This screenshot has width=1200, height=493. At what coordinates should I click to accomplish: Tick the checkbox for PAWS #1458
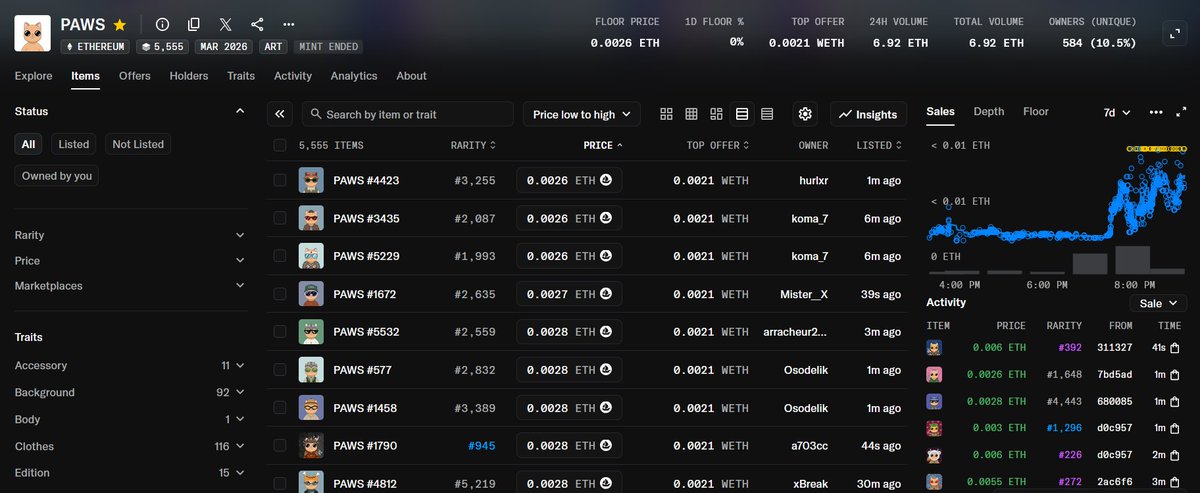coord(280,409)
